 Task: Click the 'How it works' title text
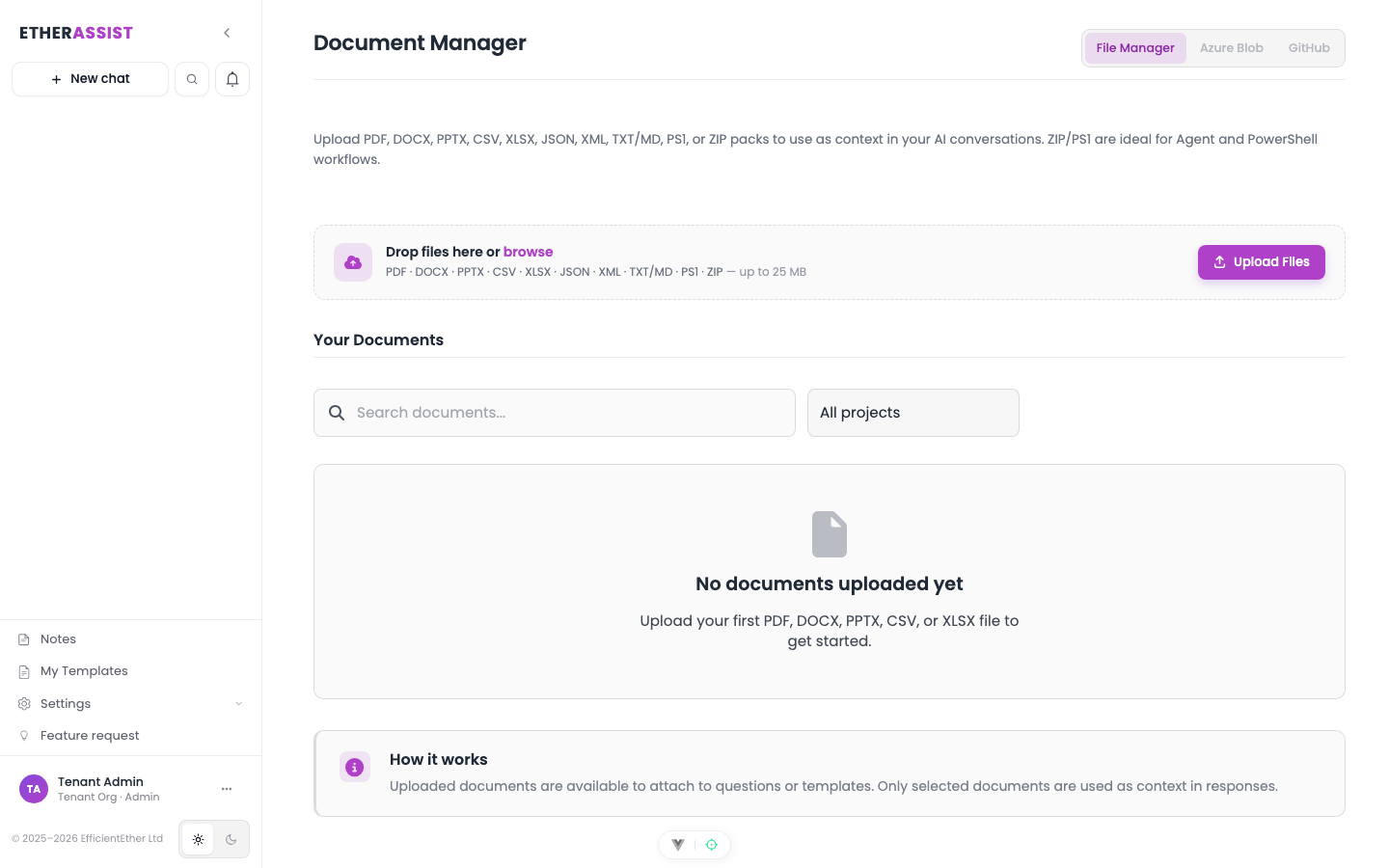[439, 760]
